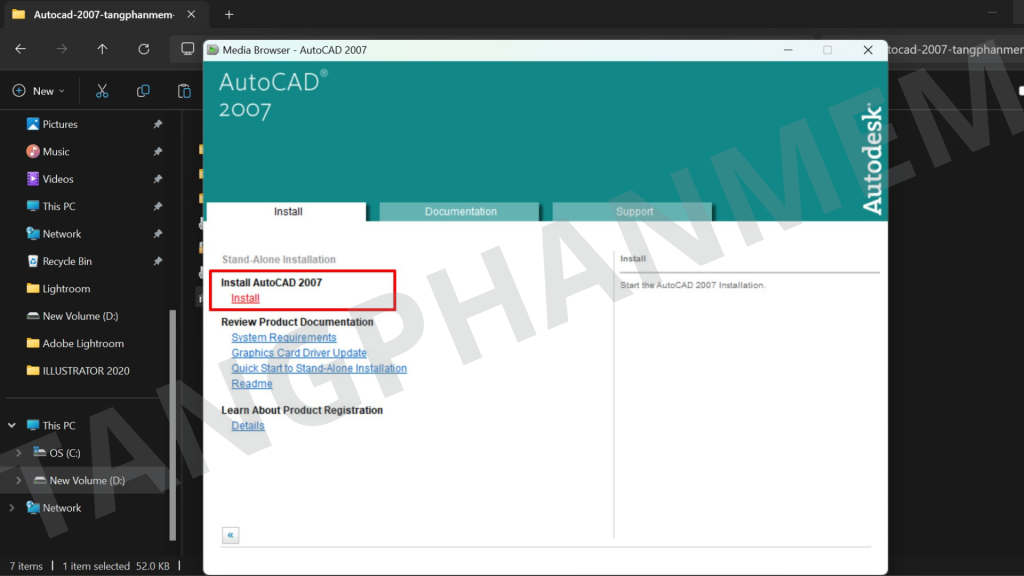Collapse the This PC tree node
Viewport: 1024px width, 576px height.
(x=12, y=426)
